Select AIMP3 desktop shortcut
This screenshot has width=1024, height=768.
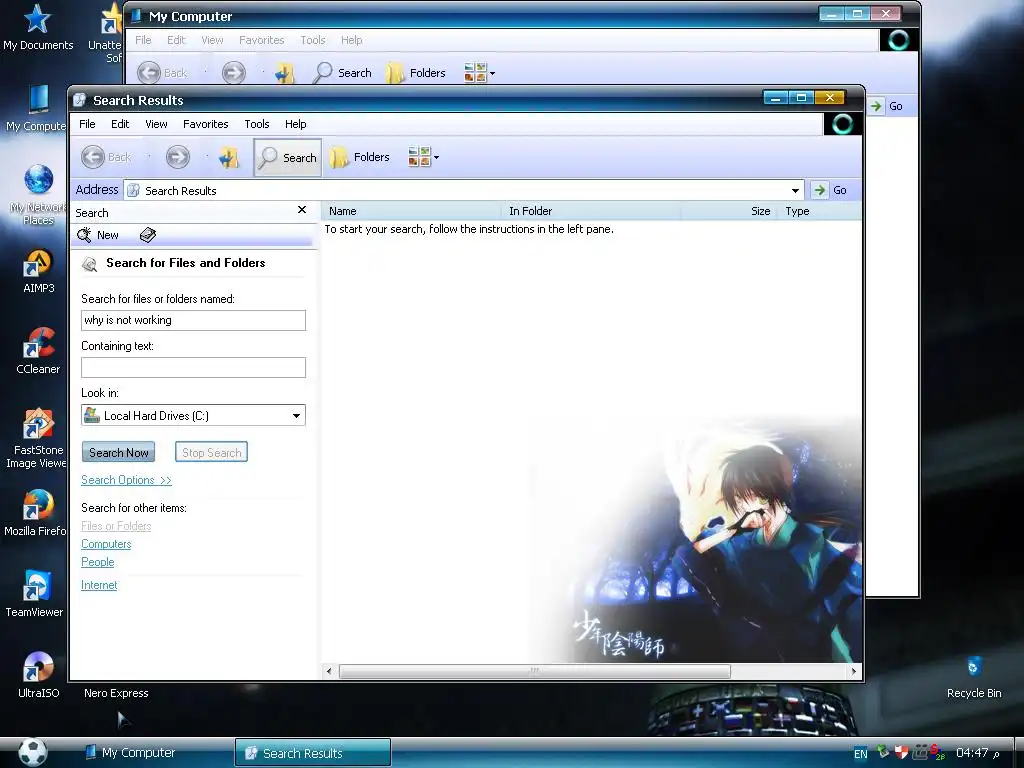[x=39, y=271]
